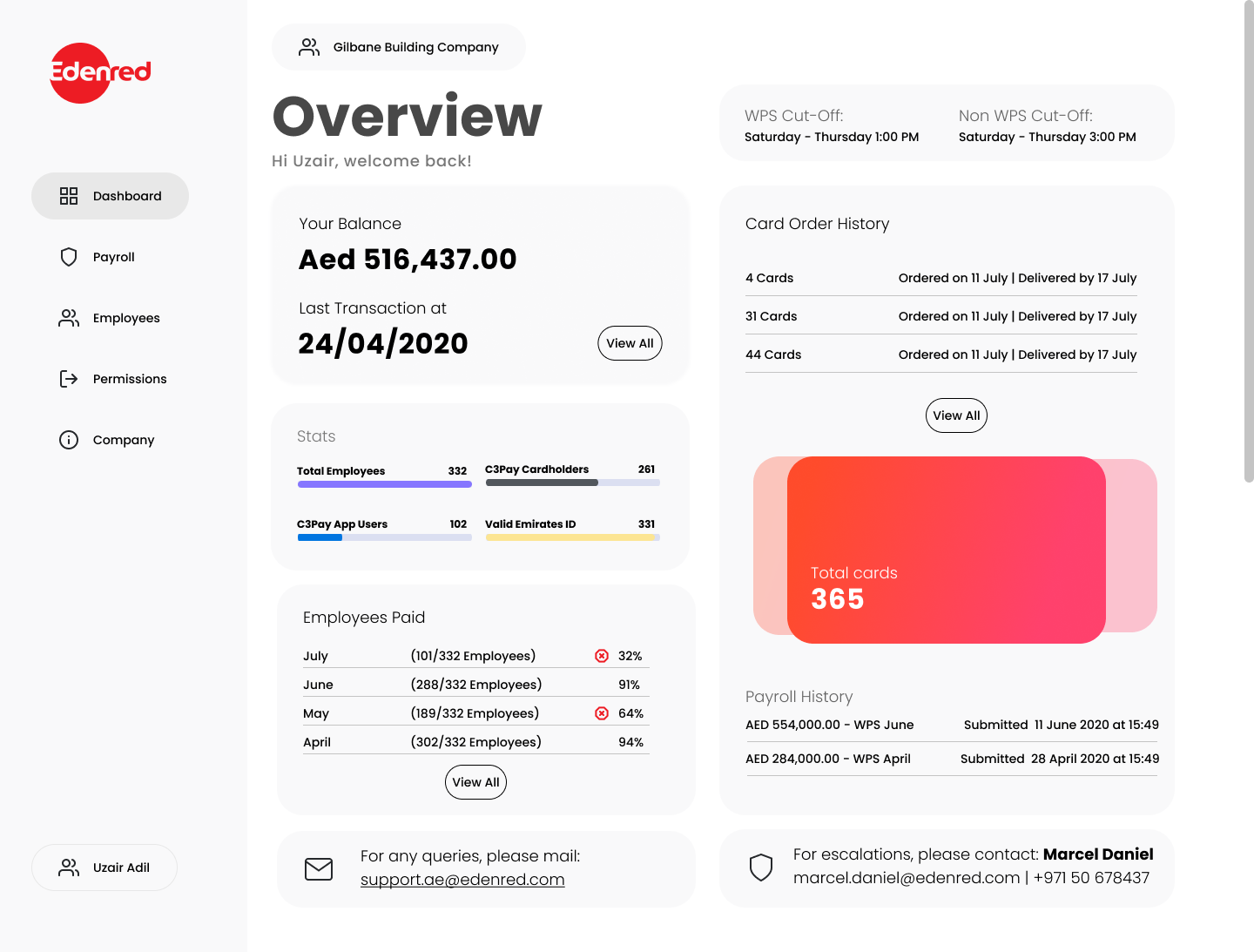Click View All under Card Order History

click(956, 415)
